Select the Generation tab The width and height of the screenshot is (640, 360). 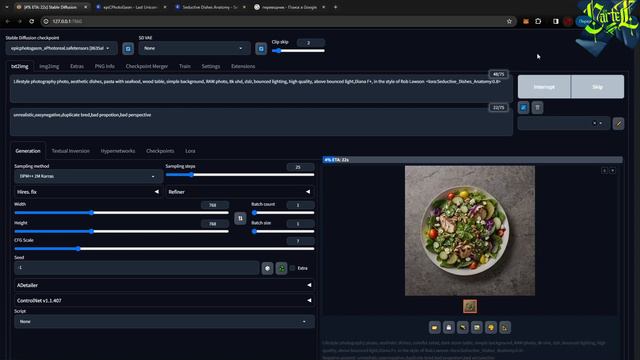[28, 151]
